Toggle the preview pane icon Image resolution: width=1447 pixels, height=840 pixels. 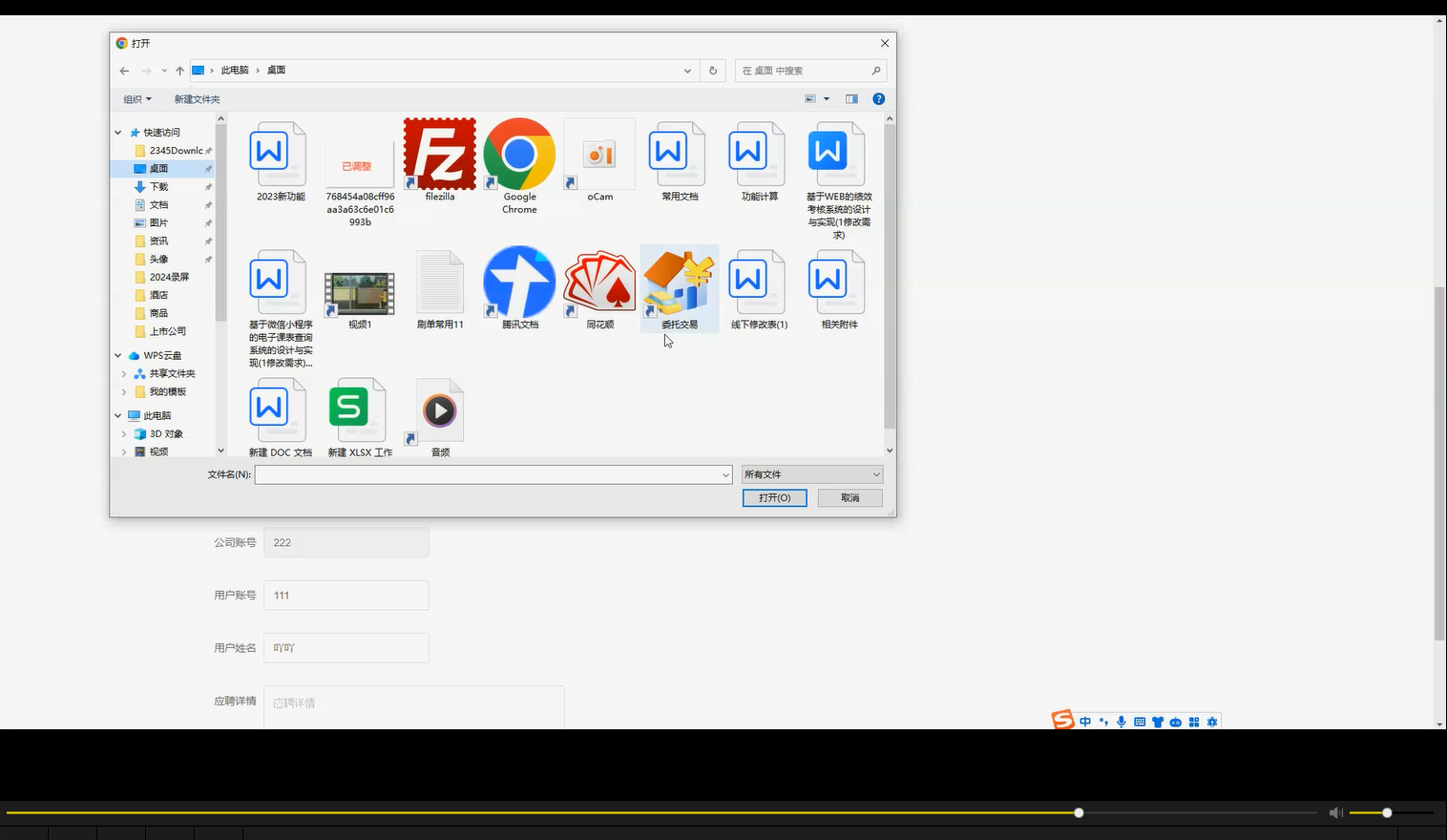tap(851, 99)
